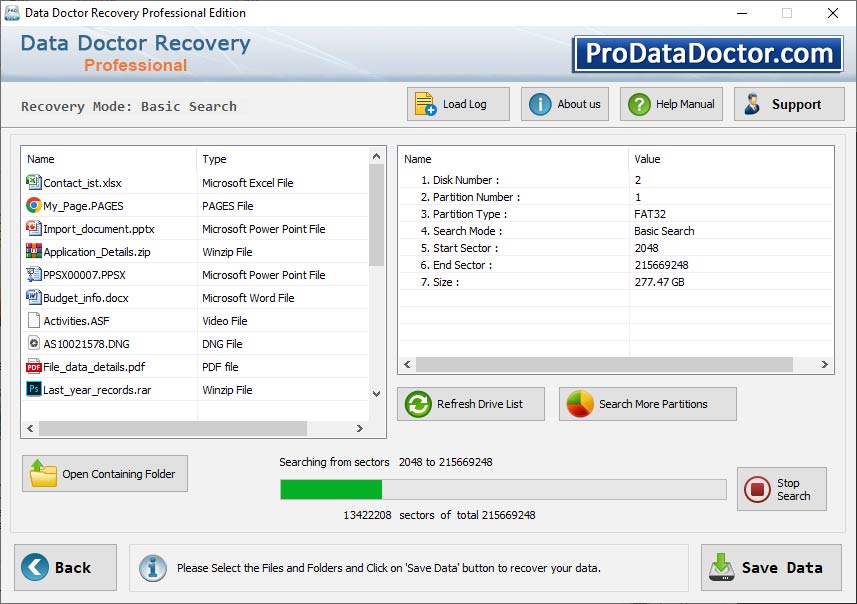Screen dimensions: 857x604
Task: Click the About us option
Action: click(x=564, y=103)
